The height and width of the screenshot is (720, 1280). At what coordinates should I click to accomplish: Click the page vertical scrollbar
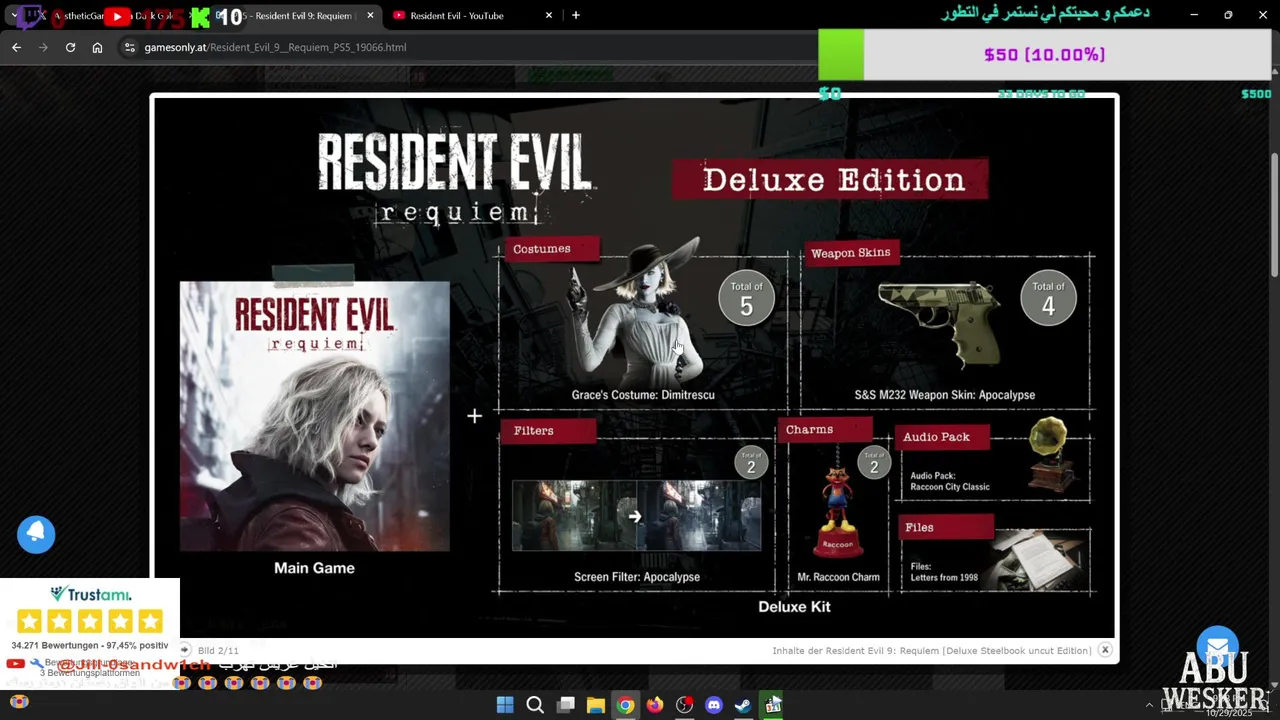(x=1274, y=215)
